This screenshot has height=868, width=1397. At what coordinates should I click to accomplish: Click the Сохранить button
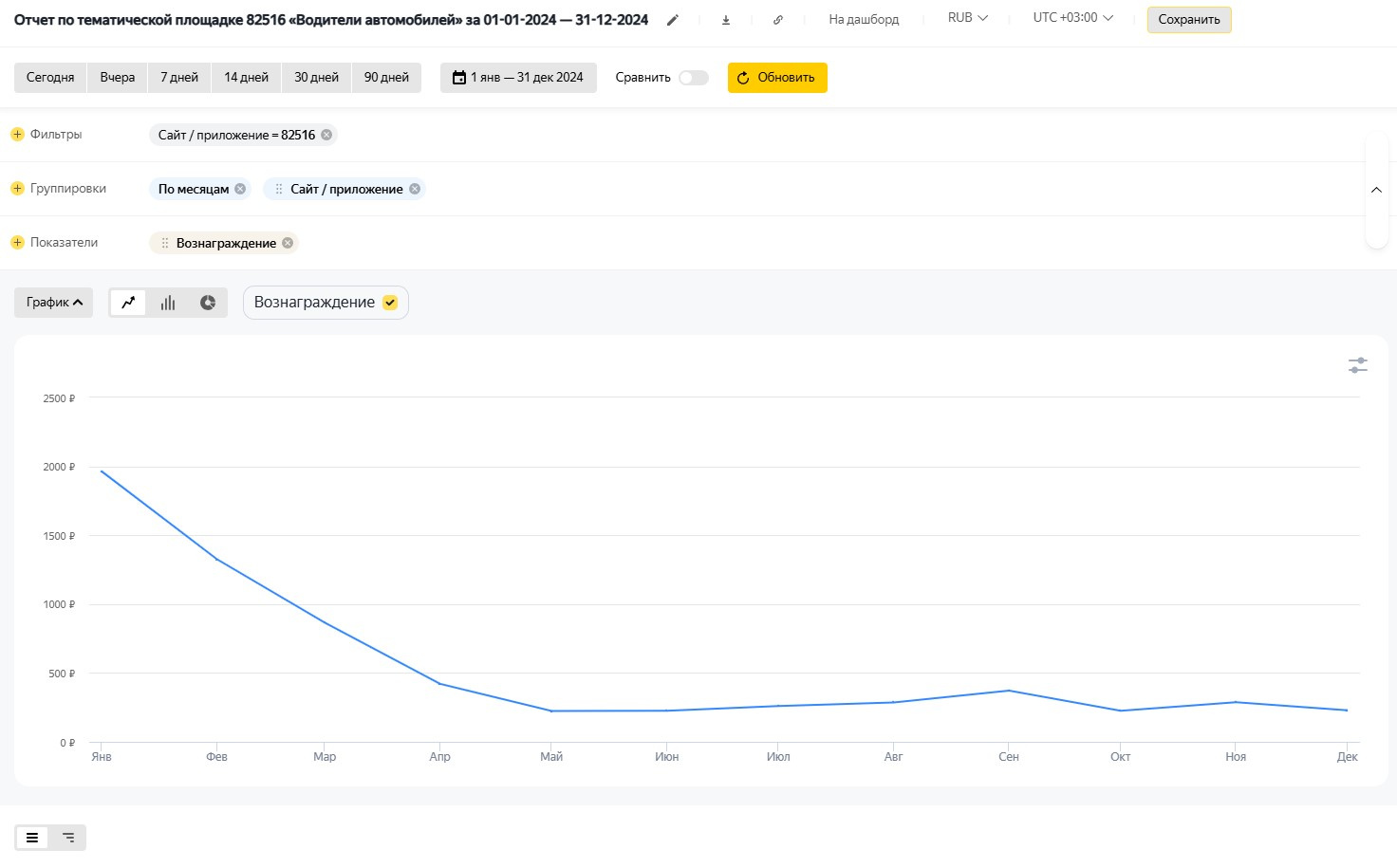(x=1188, y=20)
